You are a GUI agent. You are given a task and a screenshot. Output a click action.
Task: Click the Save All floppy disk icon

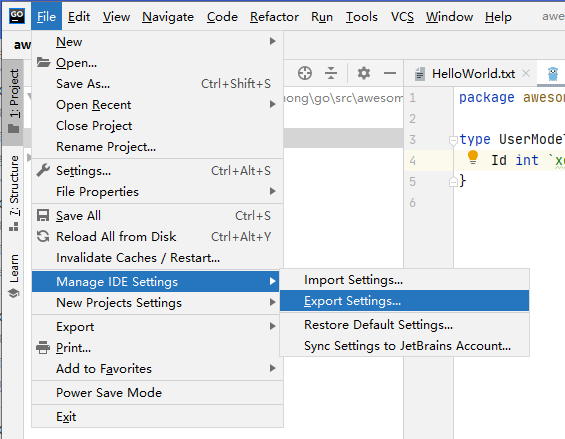coord(43,216)
